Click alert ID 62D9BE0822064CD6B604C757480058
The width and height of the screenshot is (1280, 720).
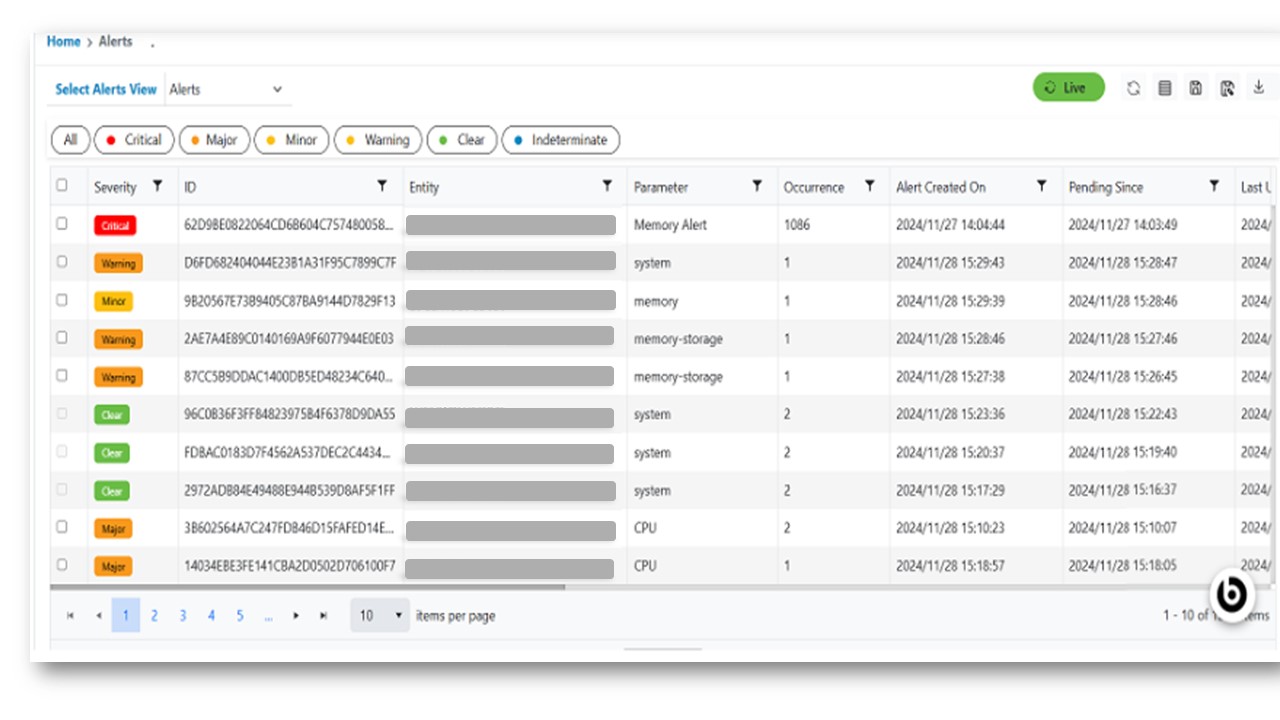290,225
